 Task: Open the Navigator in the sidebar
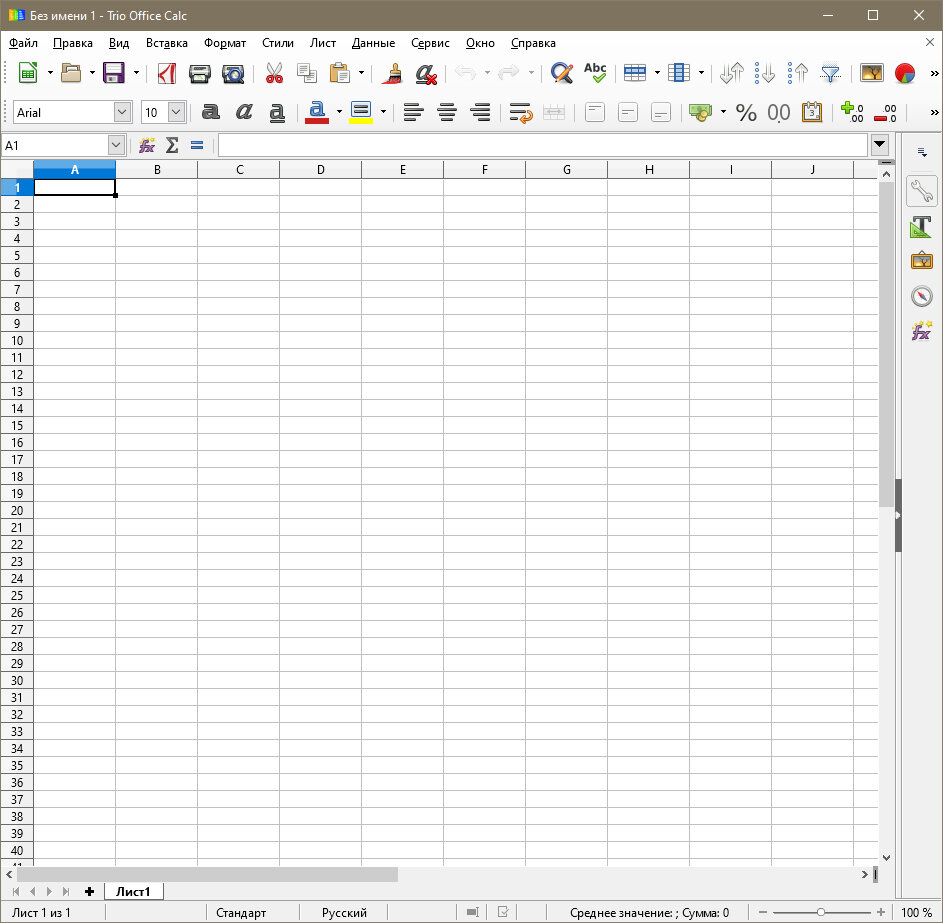coord(921,295)
